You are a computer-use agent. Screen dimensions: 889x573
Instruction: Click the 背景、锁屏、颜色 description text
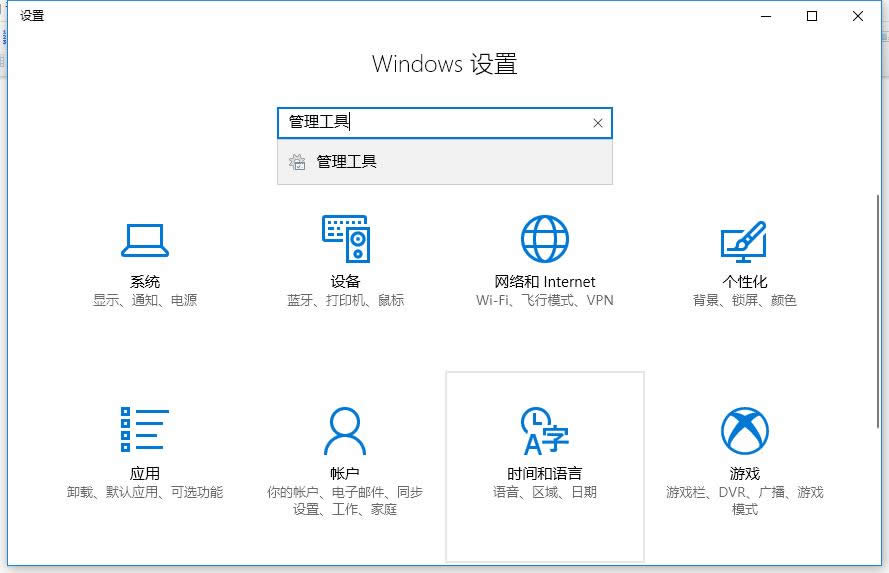tap(744, 300)
